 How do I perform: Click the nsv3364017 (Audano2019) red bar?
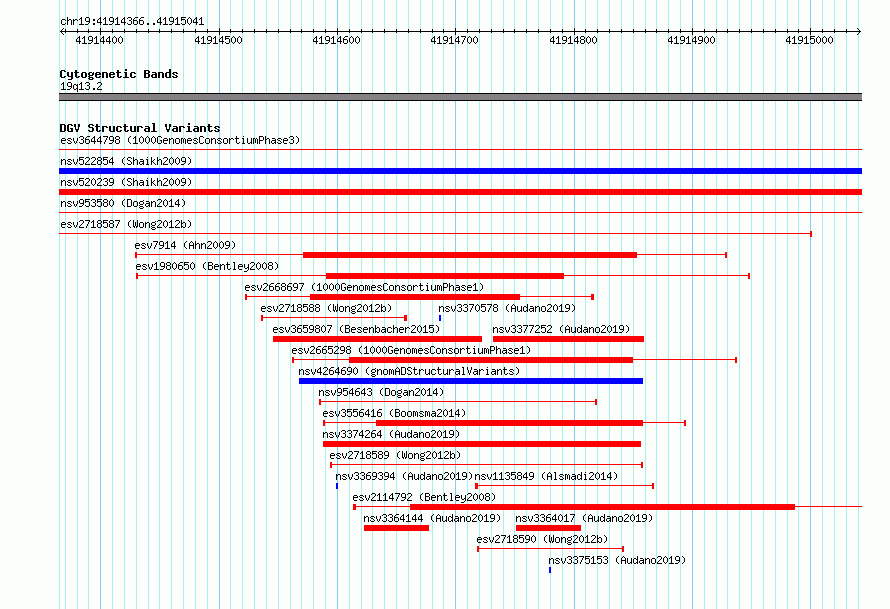[548, 528]
